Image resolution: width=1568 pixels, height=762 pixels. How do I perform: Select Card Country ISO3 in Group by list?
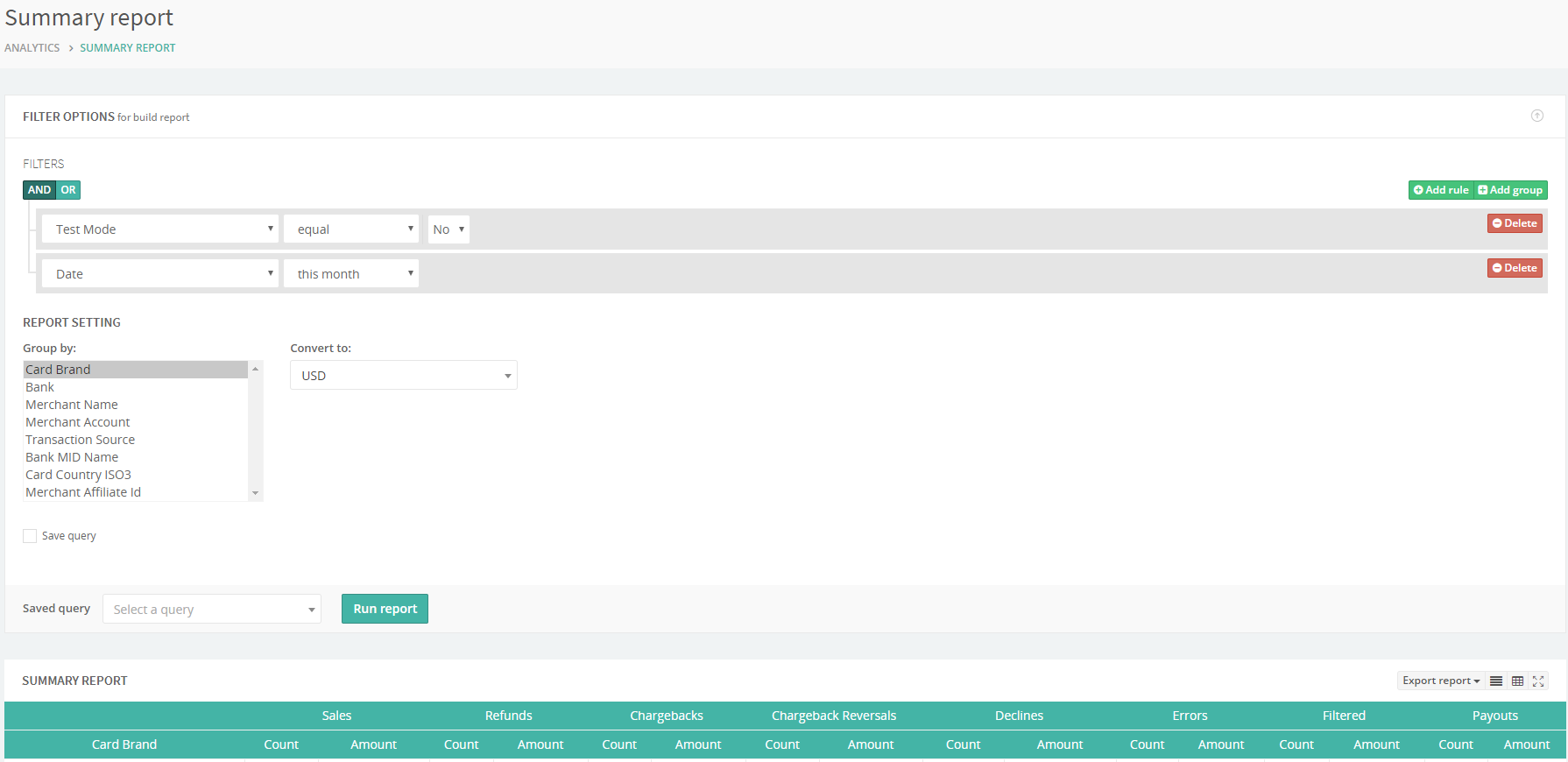(x=135, y=475)
